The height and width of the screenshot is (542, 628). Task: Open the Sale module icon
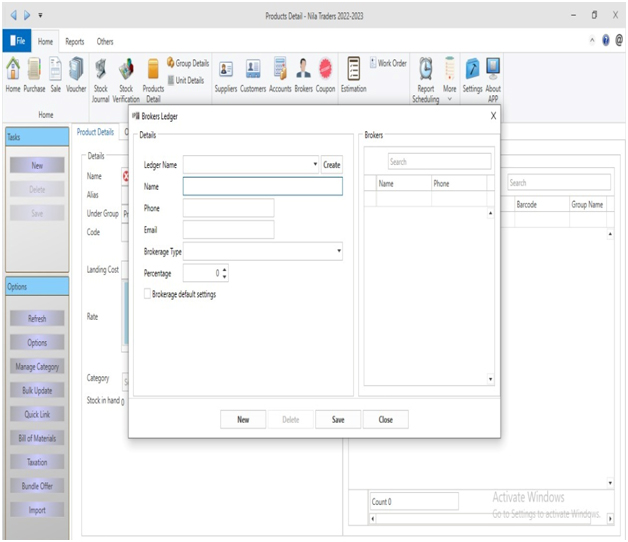(x=55, y=75)
